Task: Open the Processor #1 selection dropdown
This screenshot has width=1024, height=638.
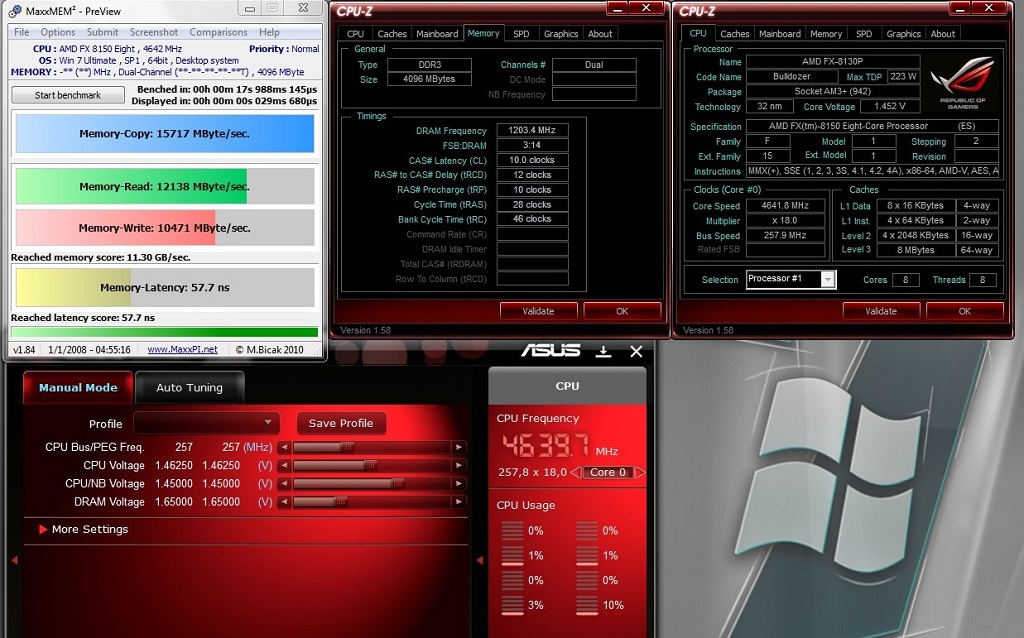Action: point(827,279)
